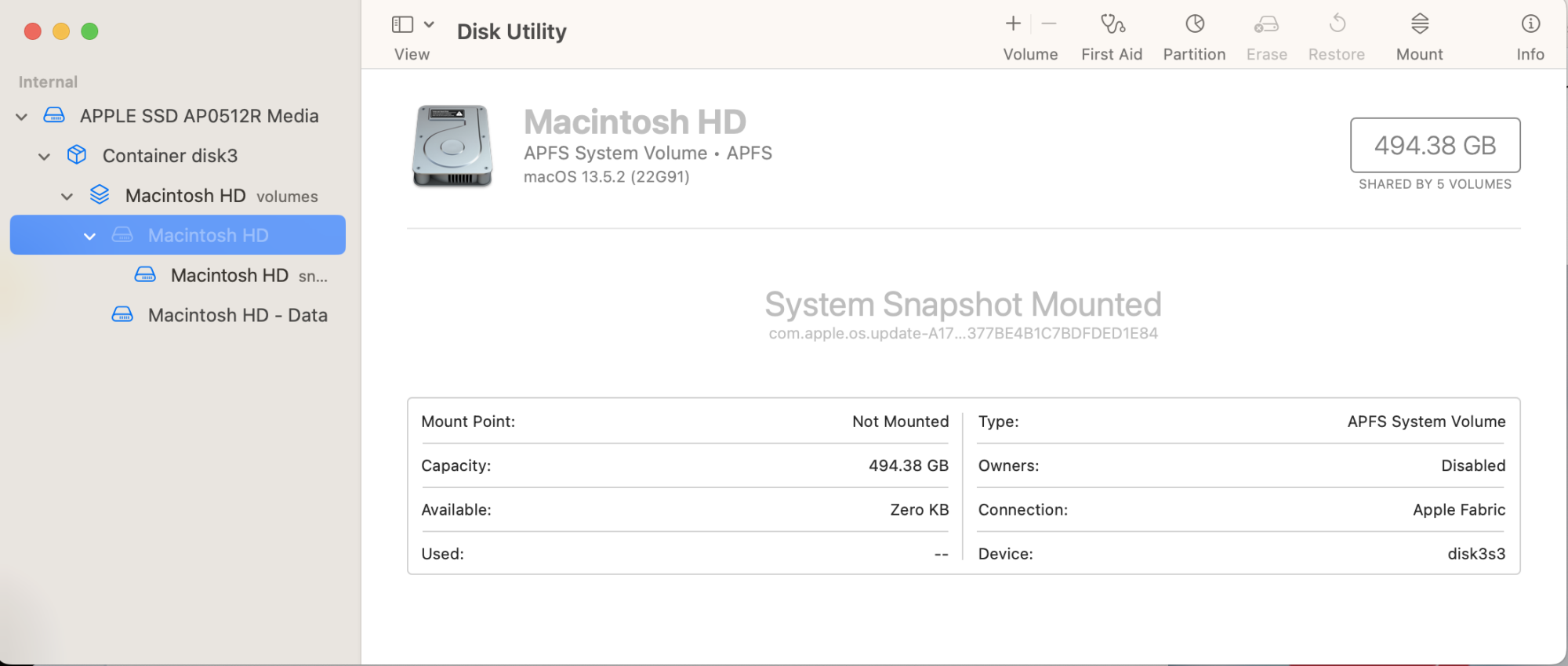Open the Info icon
The image size is (1568, 666).
[1530, 24]
